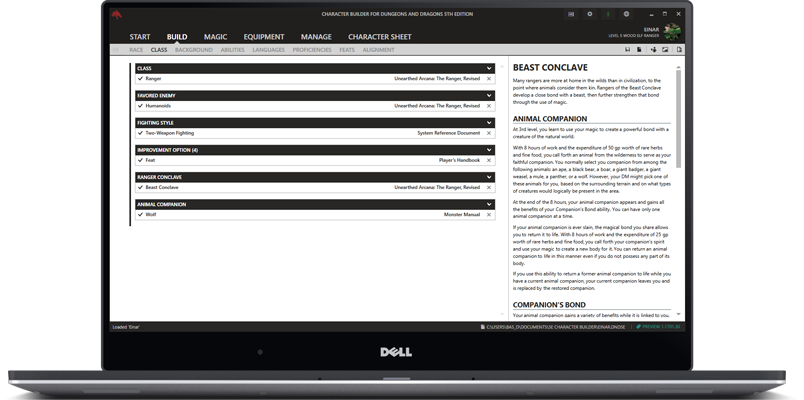The width and height of the screenshot is (804, 400).
Task: Open the settings gear in title bar
Action: pos(590,14)
